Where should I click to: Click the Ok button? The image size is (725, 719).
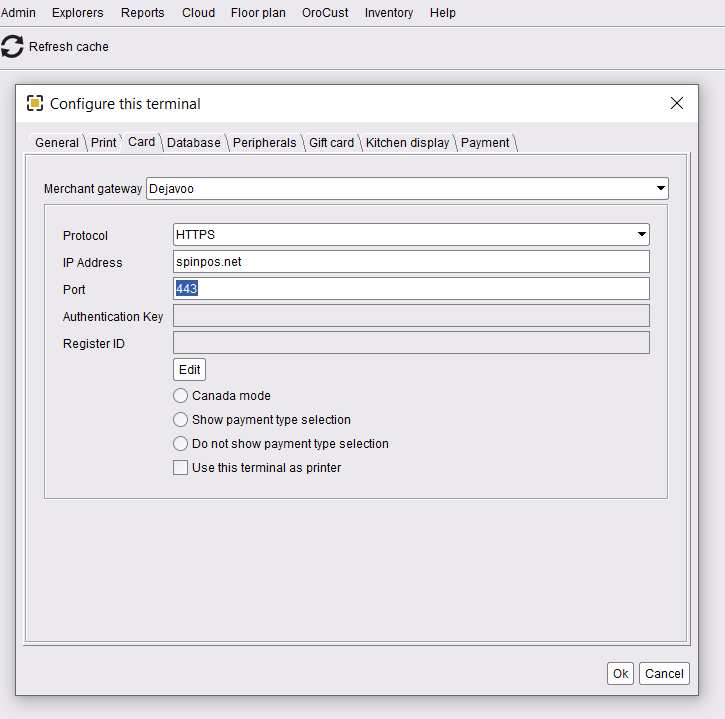point(620,673)
